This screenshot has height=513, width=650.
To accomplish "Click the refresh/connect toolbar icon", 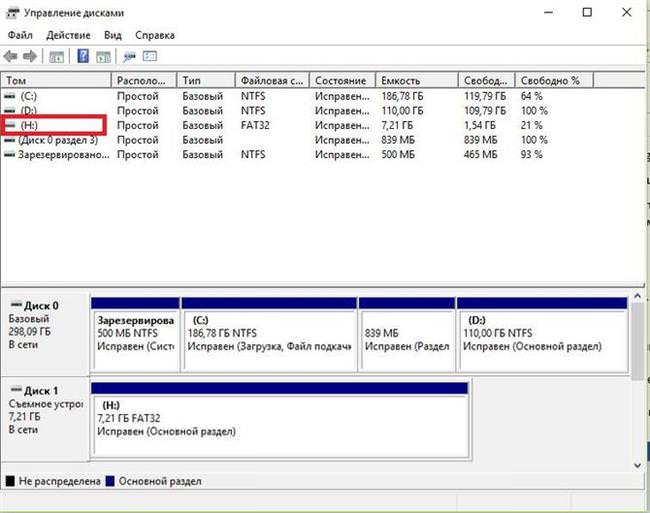I will 129,57.
